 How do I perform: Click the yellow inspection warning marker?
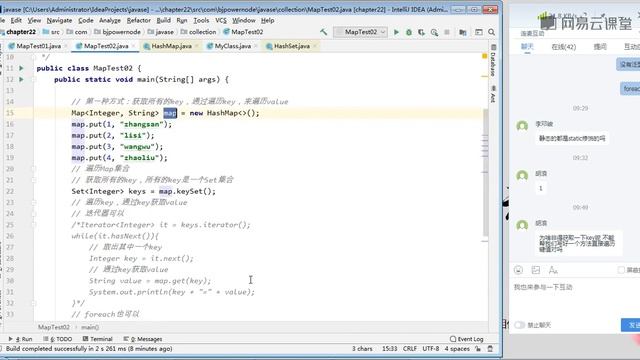[484, 56]
